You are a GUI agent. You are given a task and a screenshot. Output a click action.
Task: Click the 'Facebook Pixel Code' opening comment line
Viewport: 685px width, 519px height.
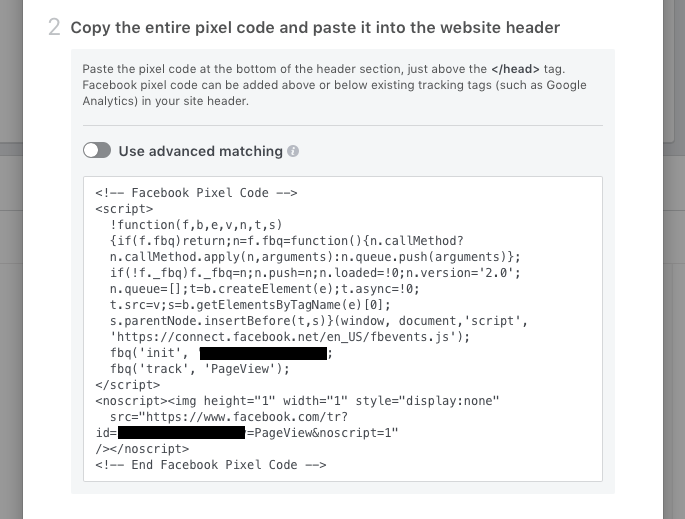tap(196, 193)
